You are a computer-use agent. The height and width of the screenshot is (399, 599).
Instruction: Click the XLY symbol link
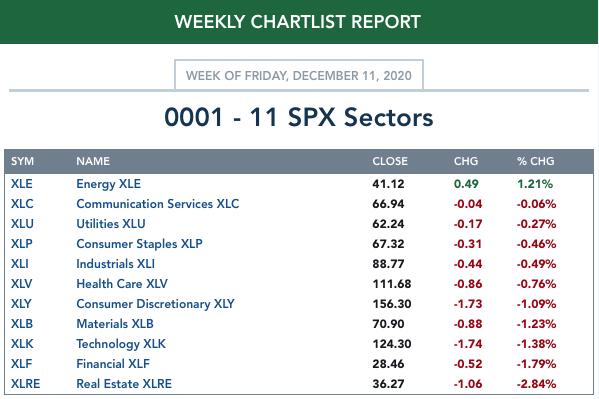21,304
